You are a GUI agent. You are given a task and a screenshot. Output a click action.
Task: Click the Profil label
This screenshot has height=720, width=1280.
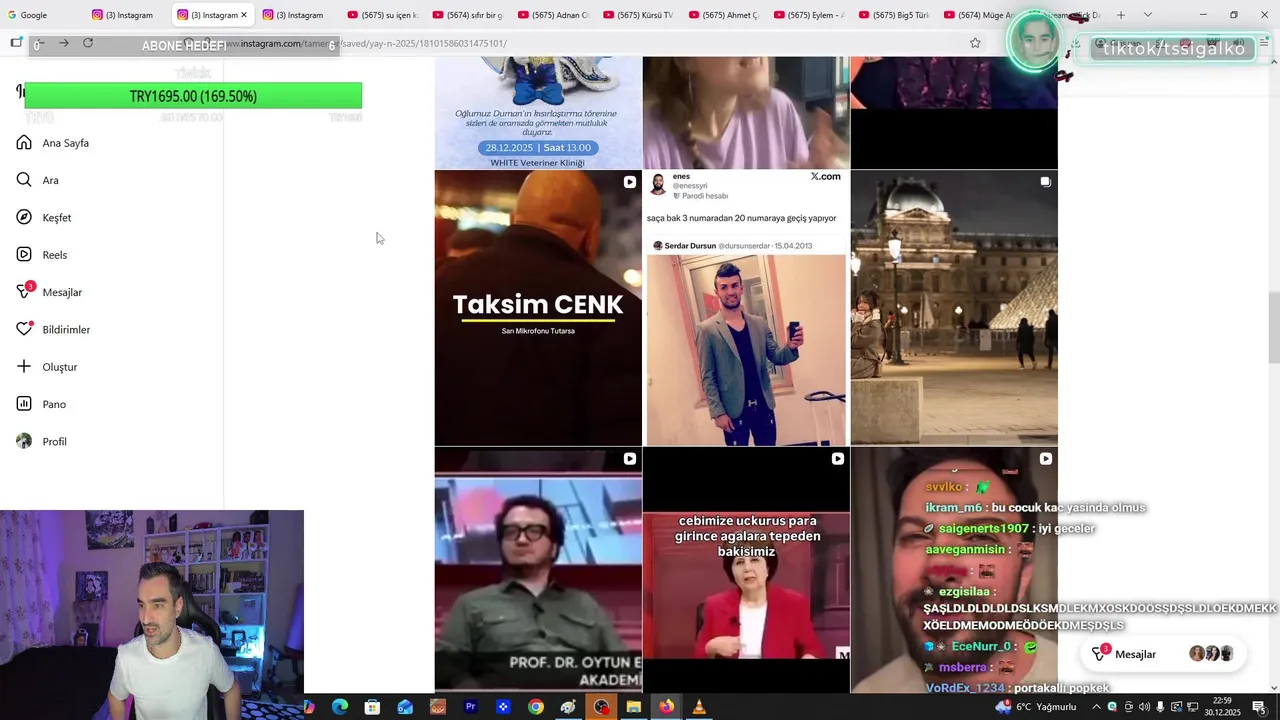(55, 442)
